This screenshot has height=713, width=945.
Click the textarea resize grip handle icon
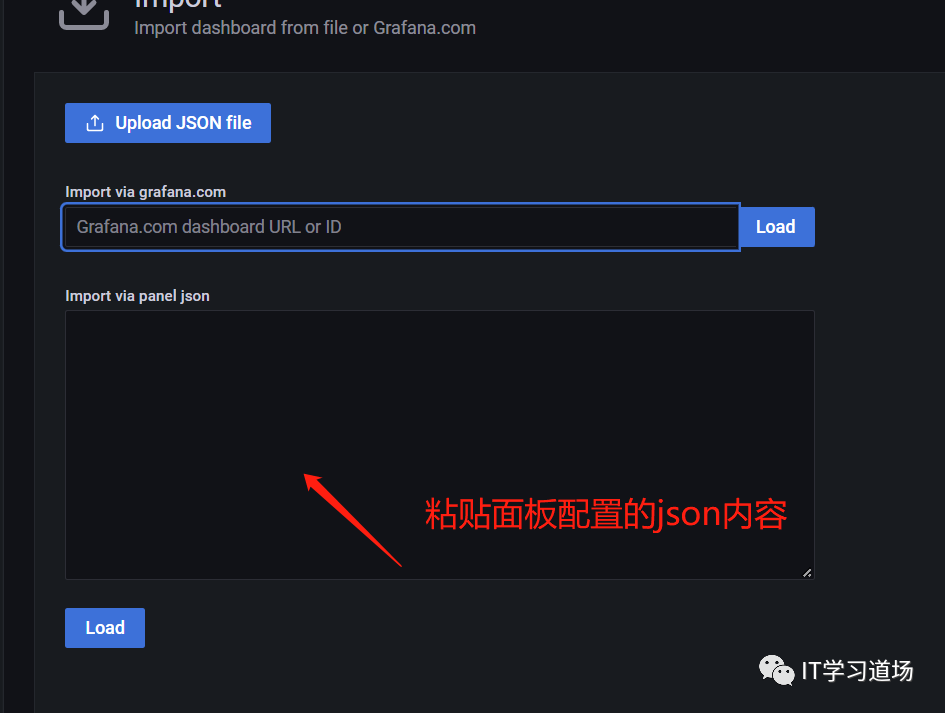(807, 573)
